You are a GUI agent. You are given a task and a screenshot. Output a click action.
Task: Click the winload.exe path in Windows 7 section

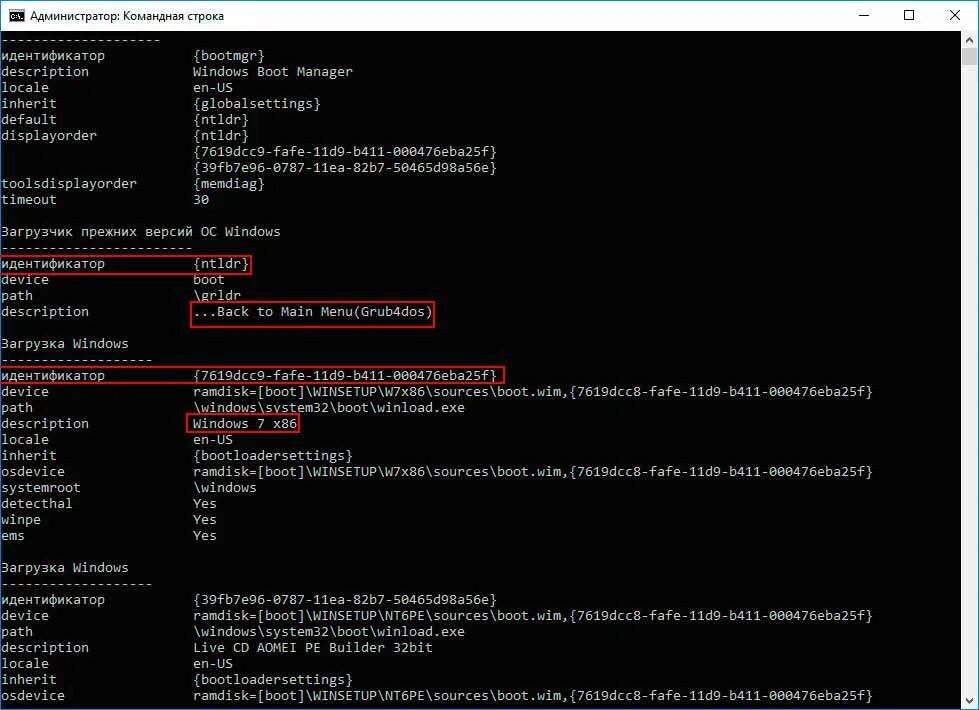[x=329, y=408]
